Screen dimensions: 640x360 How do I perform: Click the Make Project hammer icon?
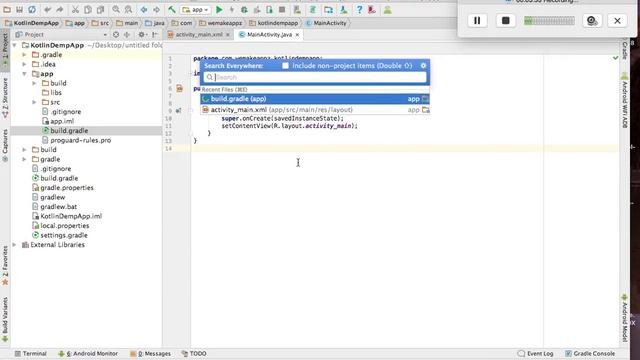pyautogui.click(x=172, y=9)
